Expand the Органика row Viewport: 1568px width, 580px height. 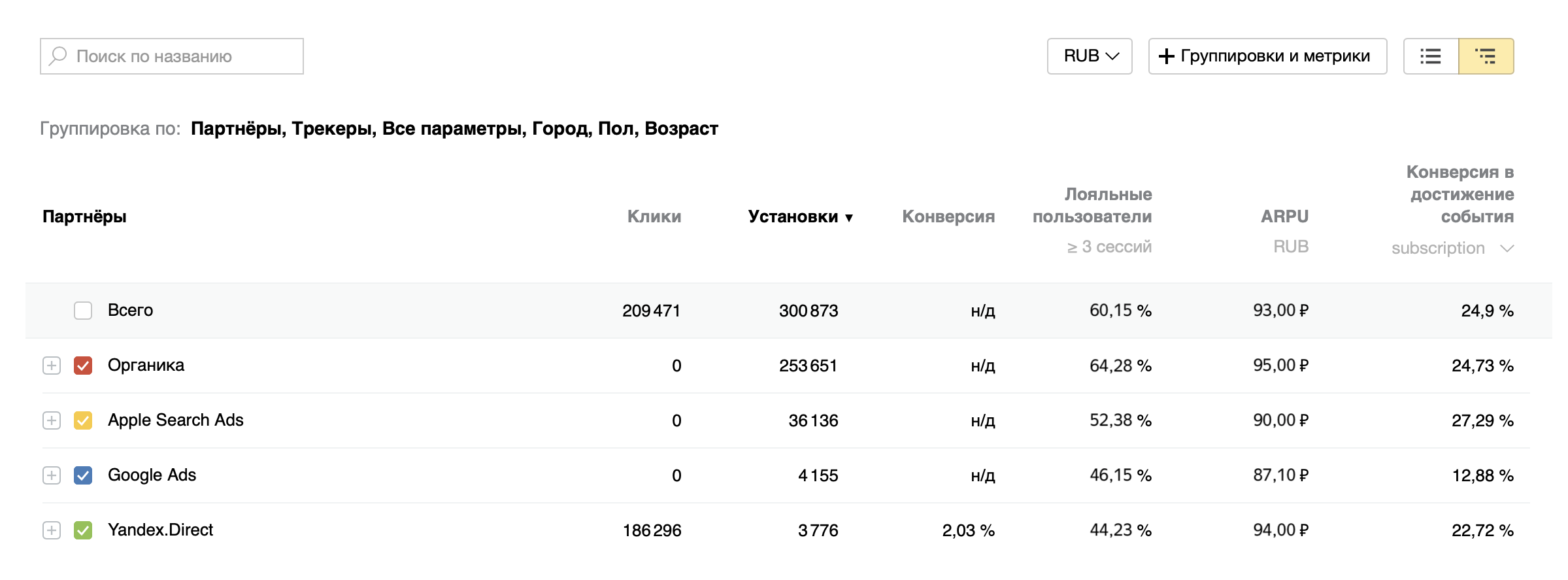point(52,366)
